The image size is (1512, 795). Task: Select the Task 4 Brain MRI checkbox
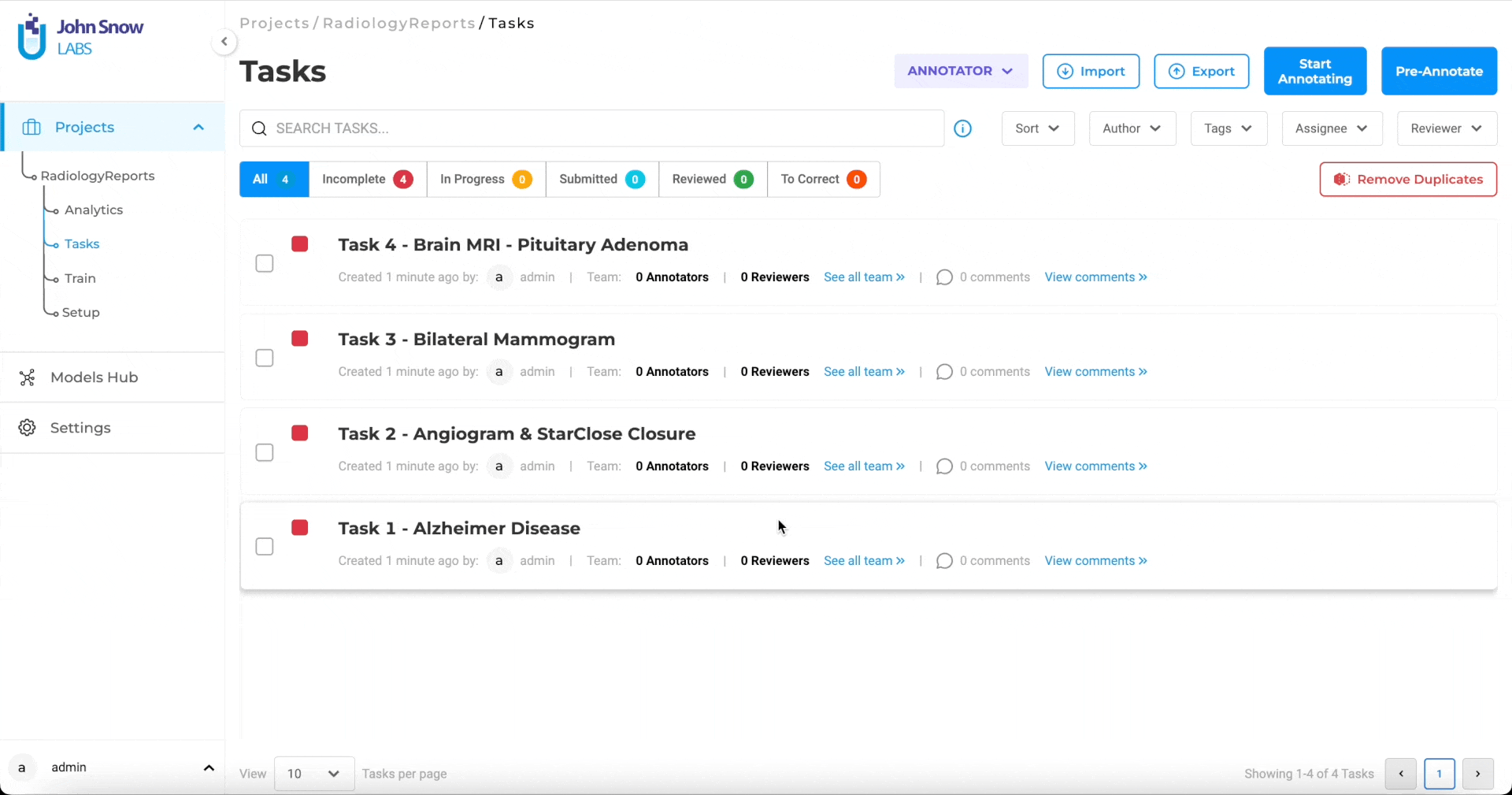(x=265, y=263)
